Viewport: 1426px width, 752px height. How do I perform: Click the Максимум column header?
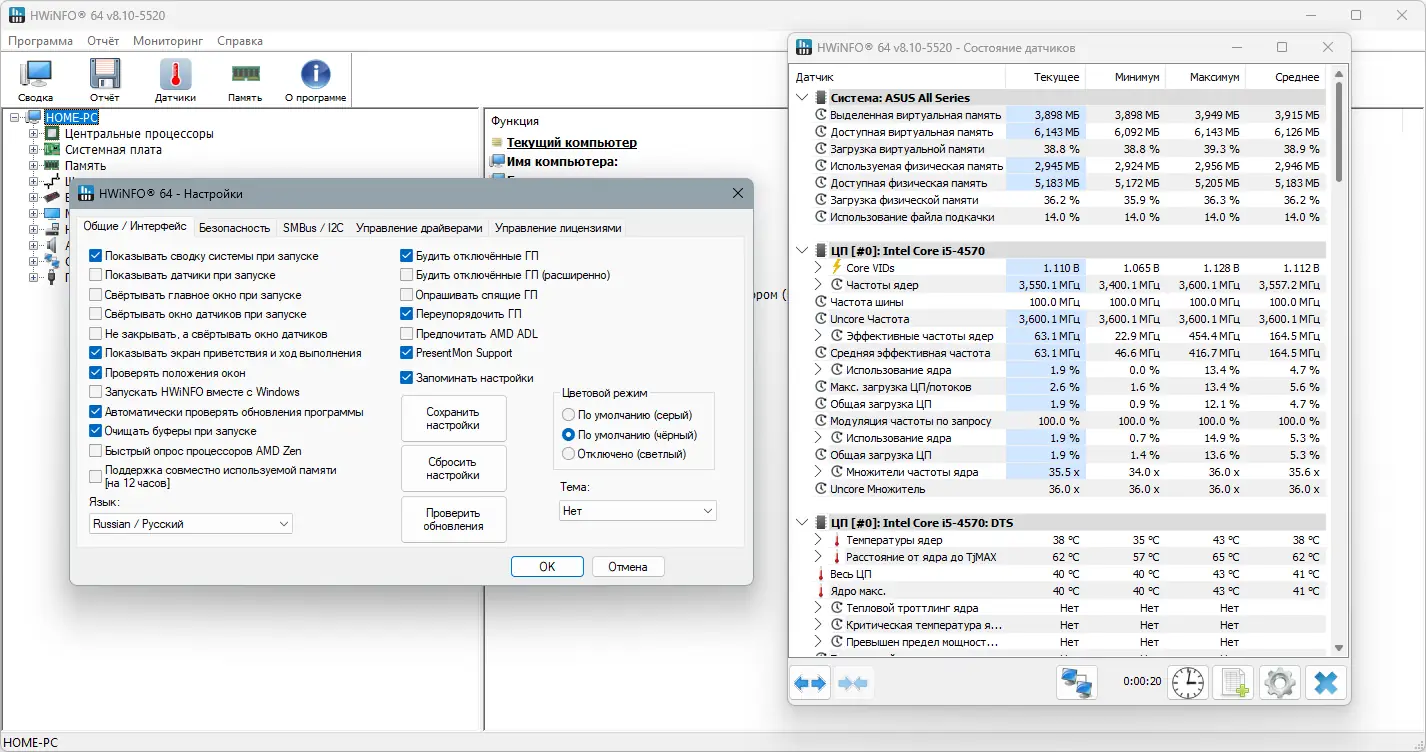point(1205,77)
